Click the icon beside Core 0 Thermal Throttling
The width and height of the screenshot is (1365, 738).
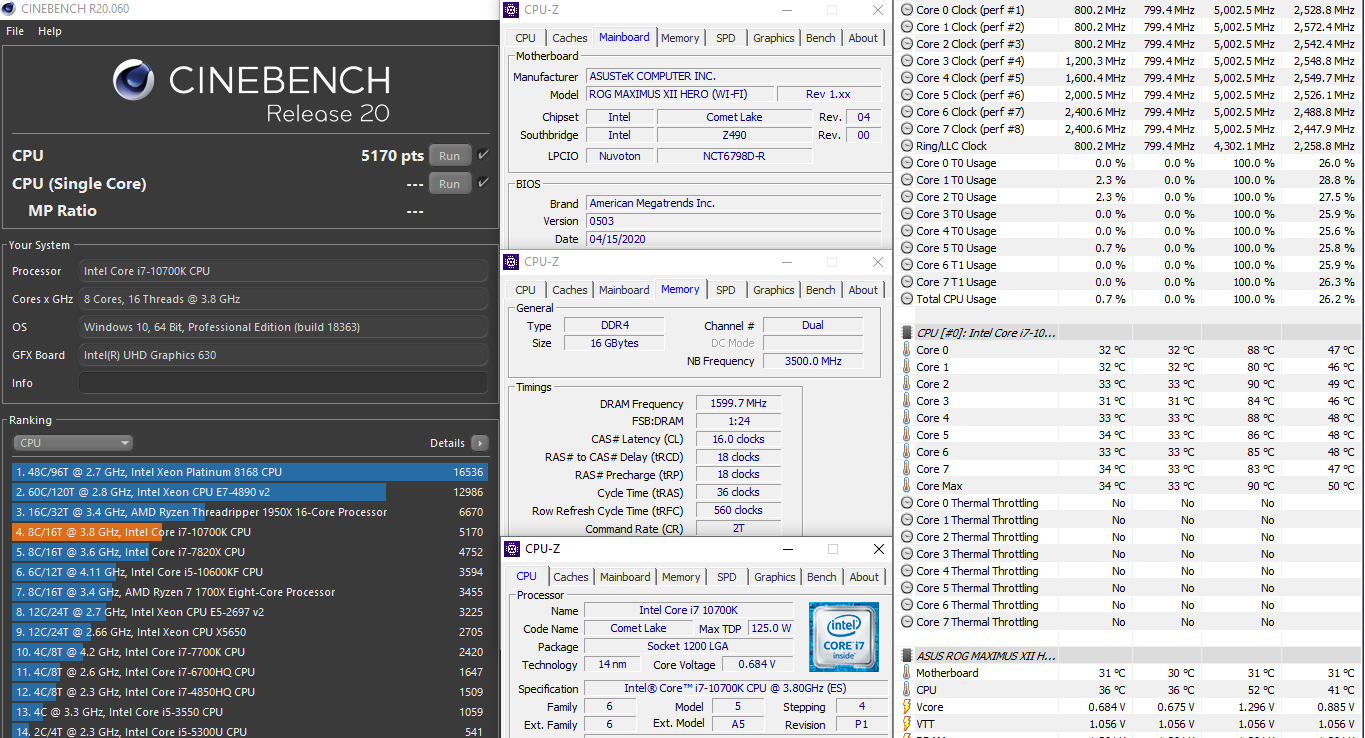click(x=907, y=503)
